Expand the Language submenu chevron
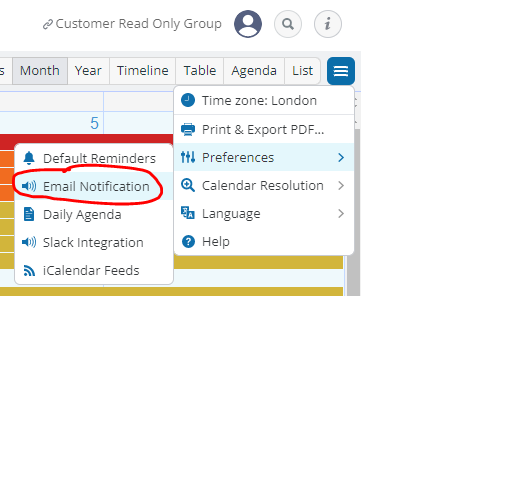Screen dimensions: 512x498 pos(341,213)
